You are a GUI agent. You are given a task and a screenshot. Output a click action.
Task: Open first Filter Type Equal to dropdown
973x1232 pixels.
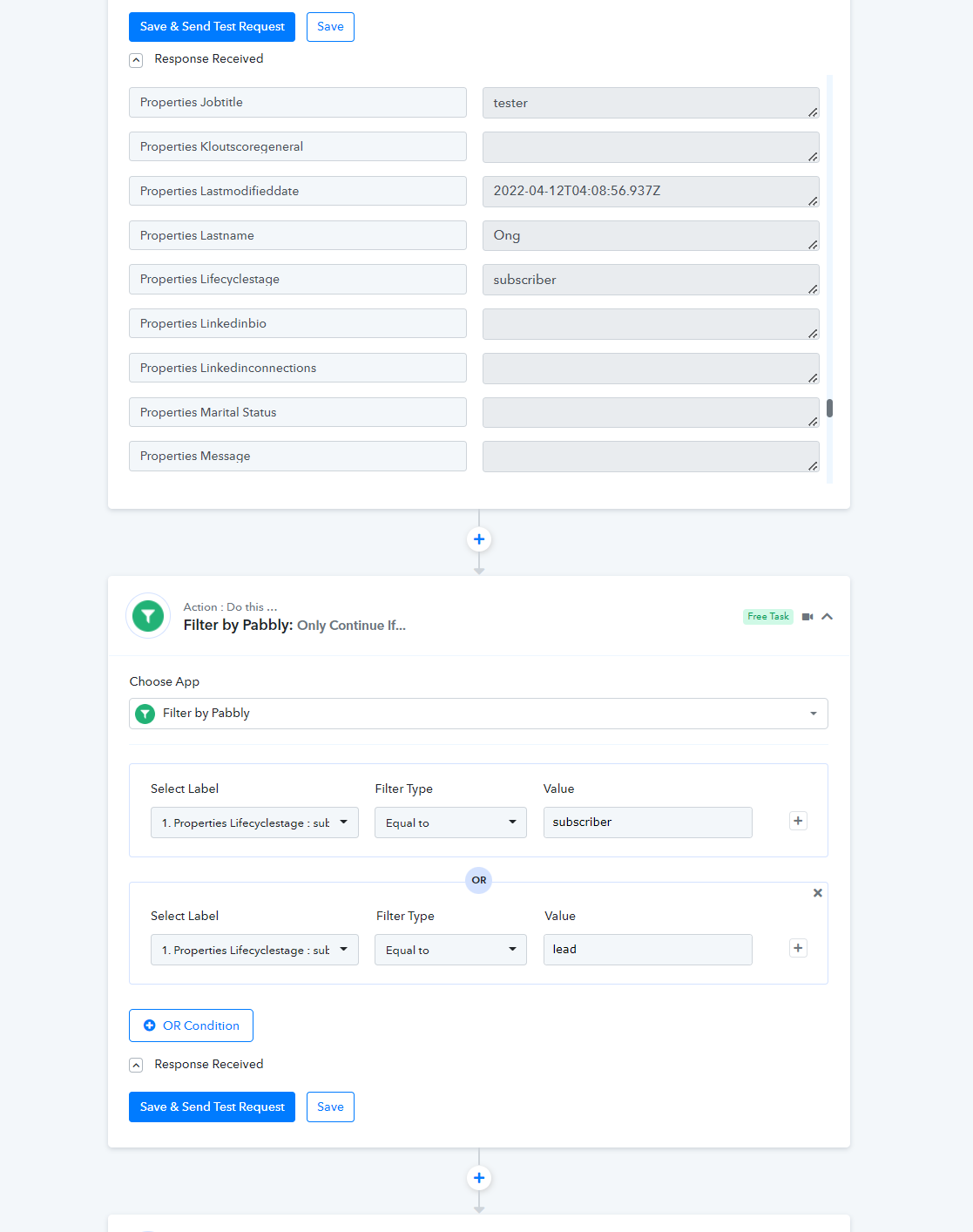[450, 822]
